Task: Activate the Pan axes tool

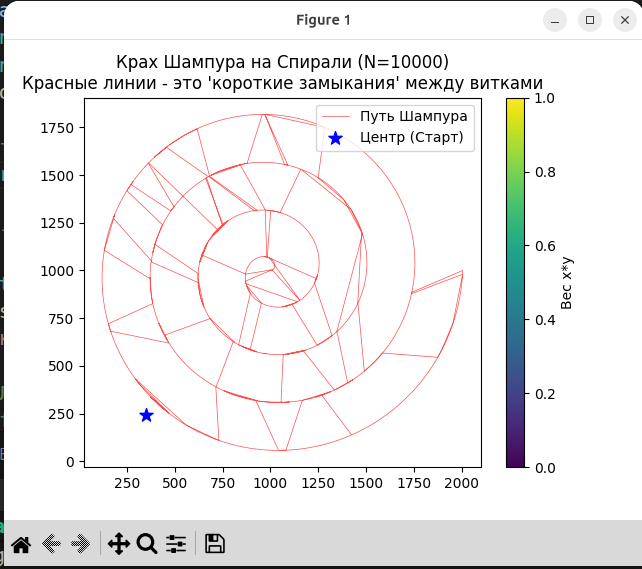Action: [119, 544]
